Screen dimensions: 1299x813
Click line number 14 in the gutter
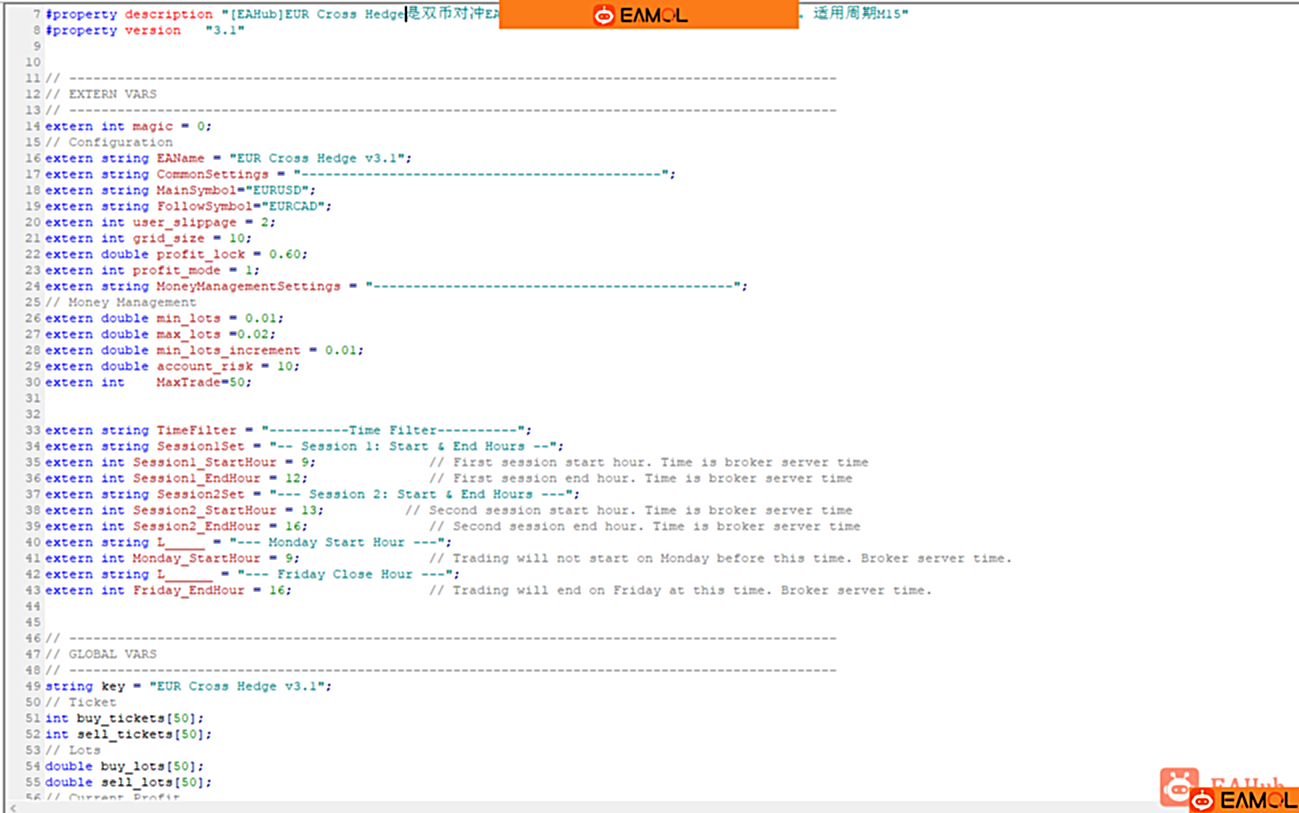coord(33,126)
